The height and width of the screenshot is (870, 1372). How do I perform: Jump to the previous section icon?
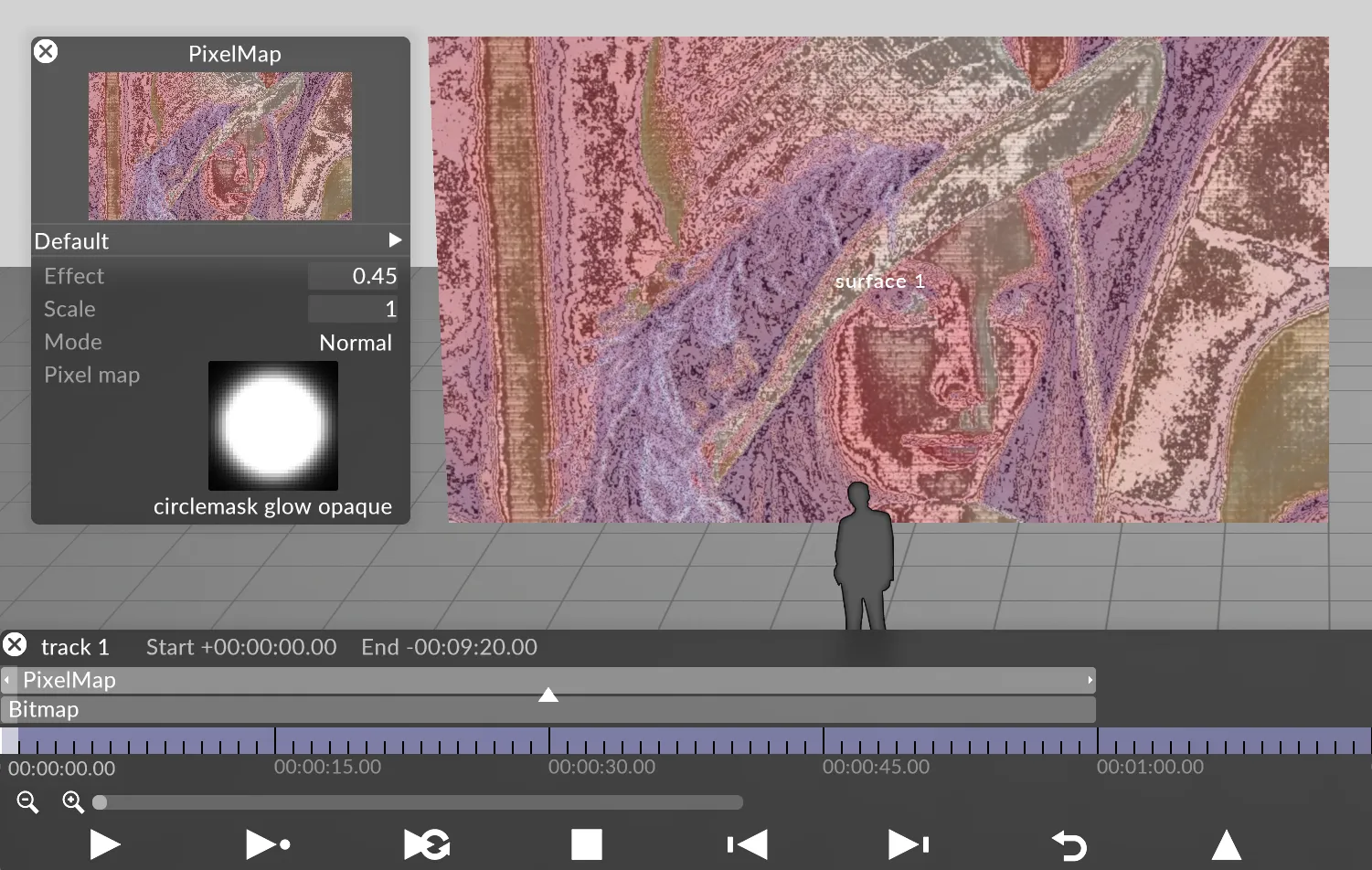pyautogui.click(x=747, y=844)
